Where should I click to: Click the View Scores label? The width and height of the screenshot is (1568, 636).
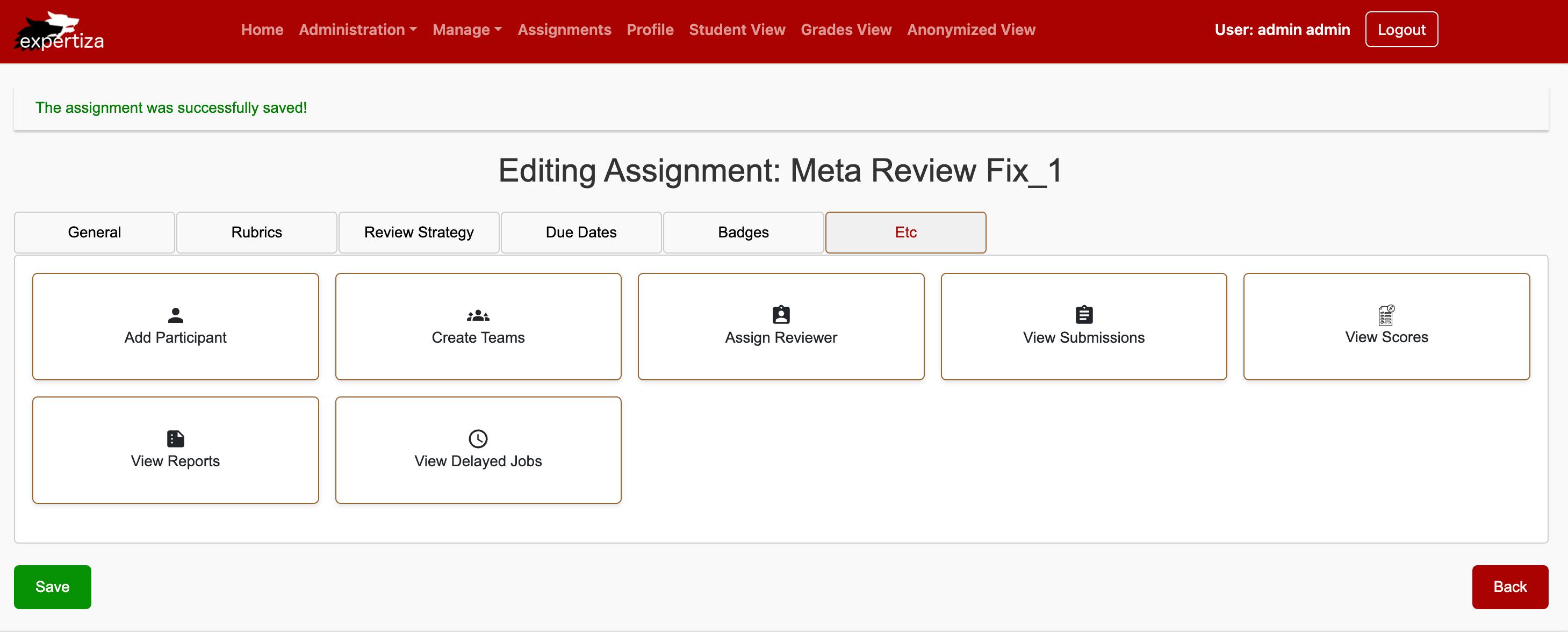(1386, 337)
